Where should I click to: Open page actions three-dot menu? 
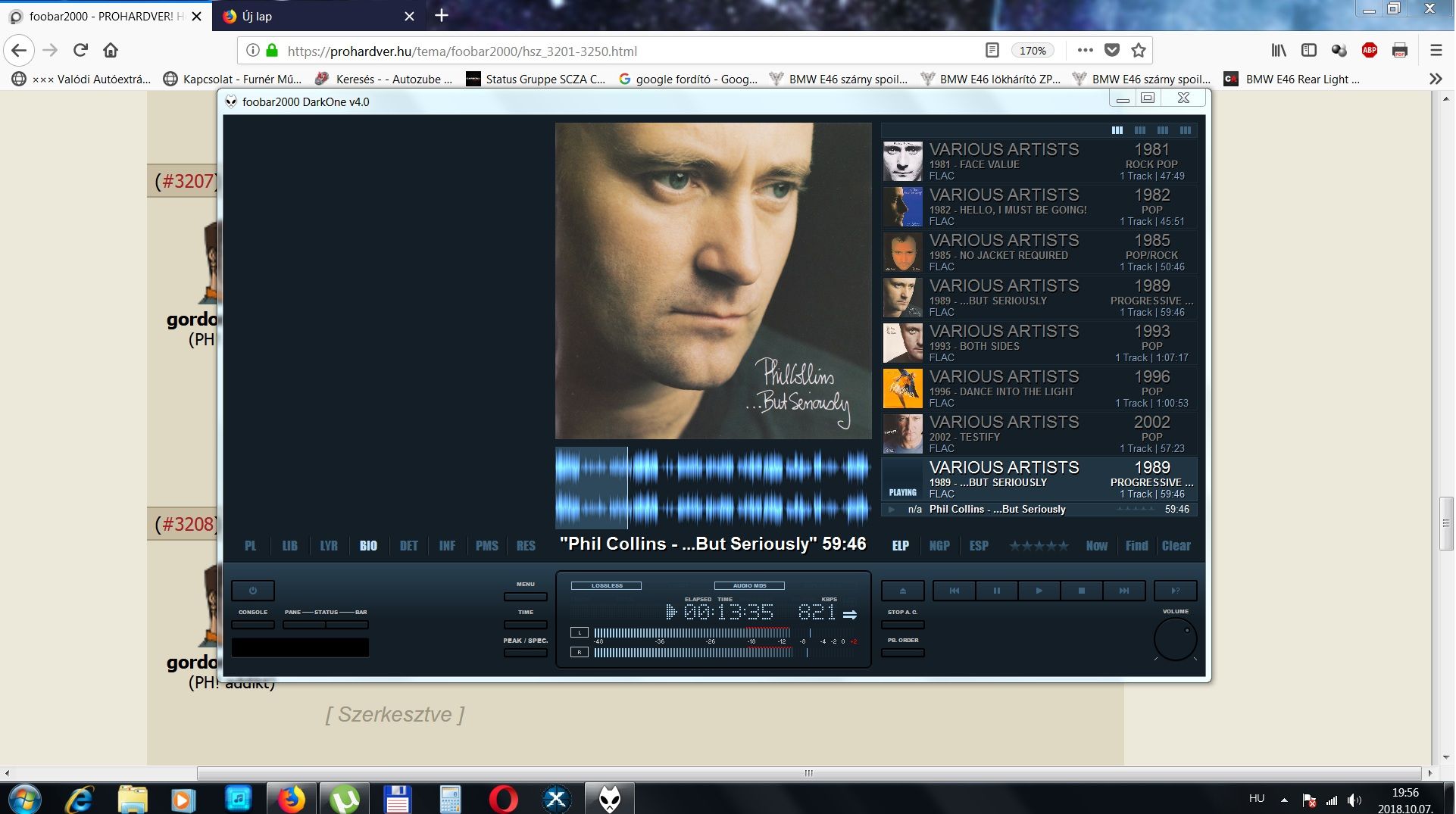click(x=1086, y=51)
